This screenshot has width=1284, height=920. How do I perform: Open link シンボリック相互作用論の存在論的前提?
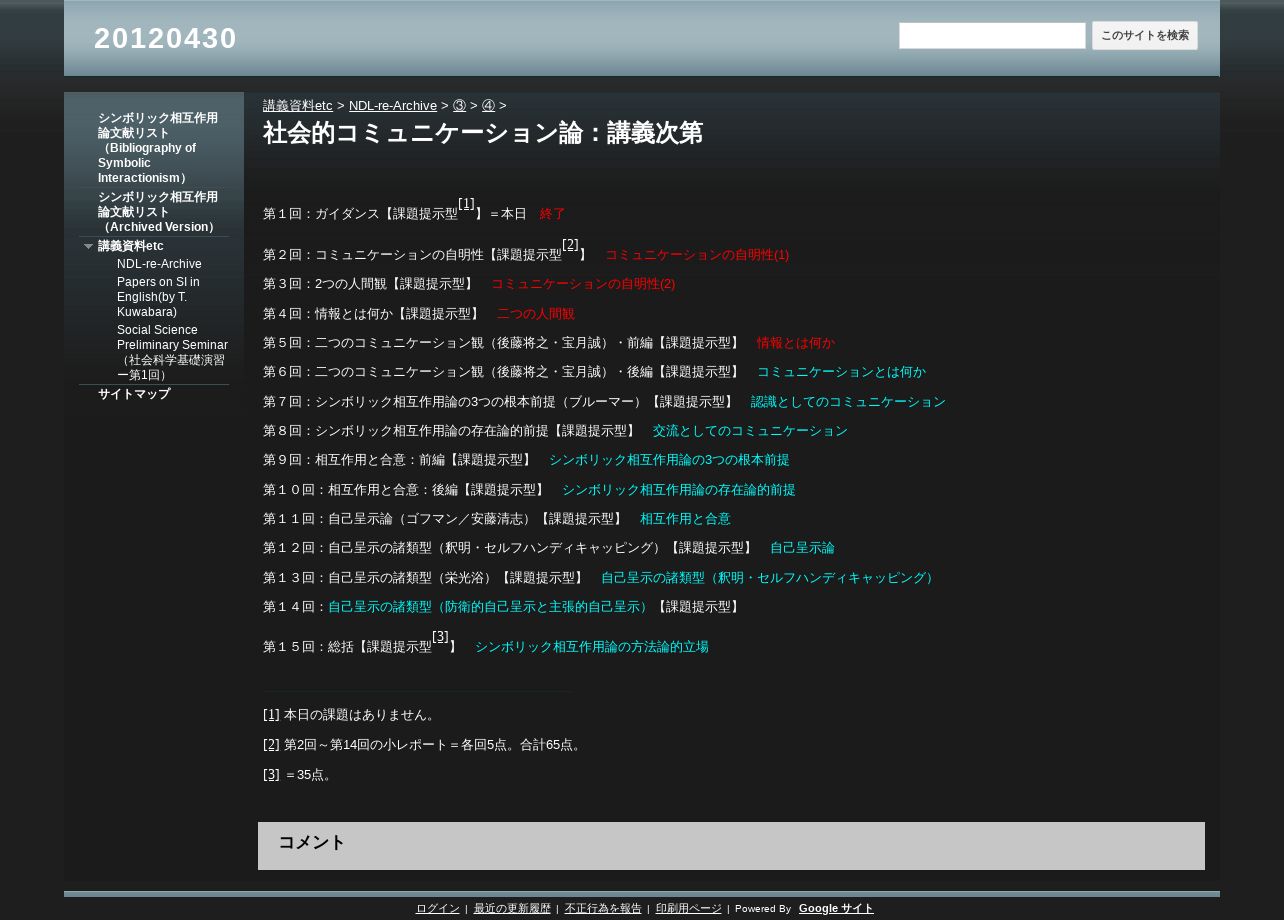tap(679, 490)
